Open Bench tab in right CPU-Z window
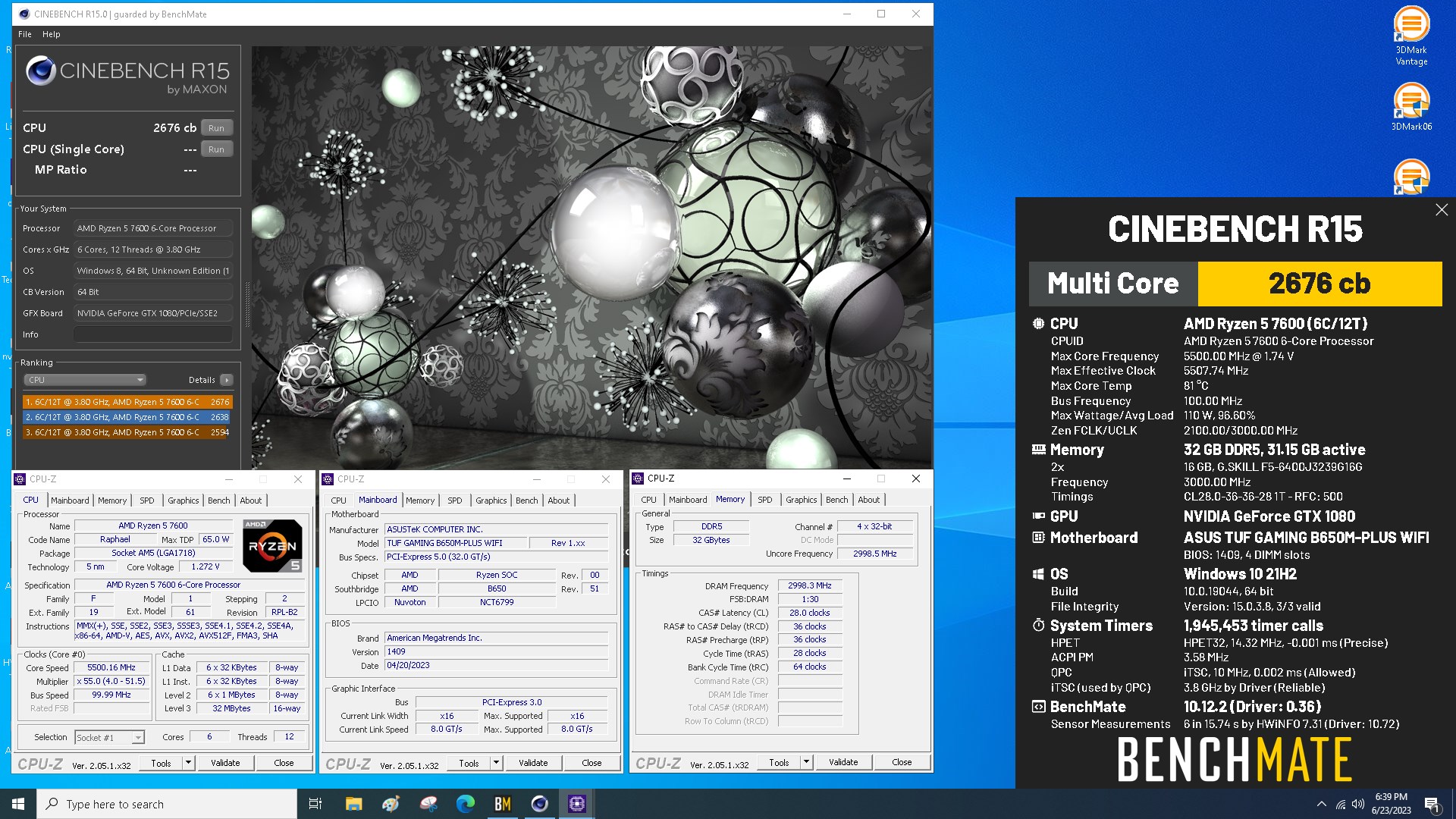The height and width of the screenshot is (819, 1456). pos(836,500)
